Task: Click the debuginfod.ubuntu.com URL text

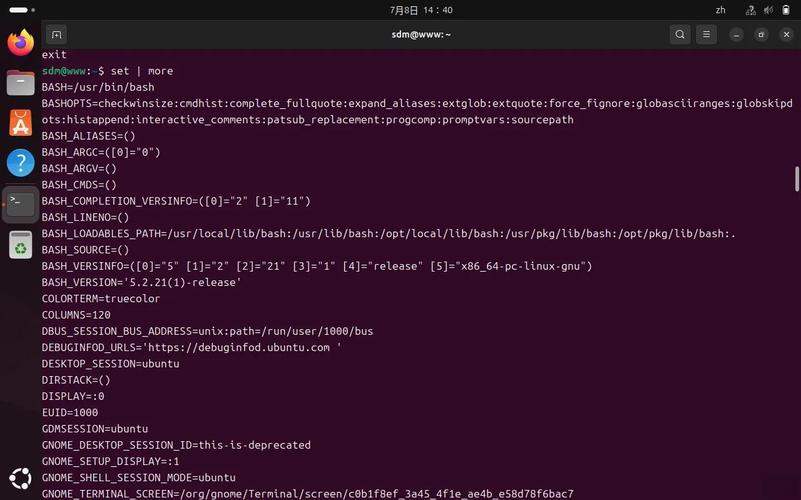Action: (239, 347)
